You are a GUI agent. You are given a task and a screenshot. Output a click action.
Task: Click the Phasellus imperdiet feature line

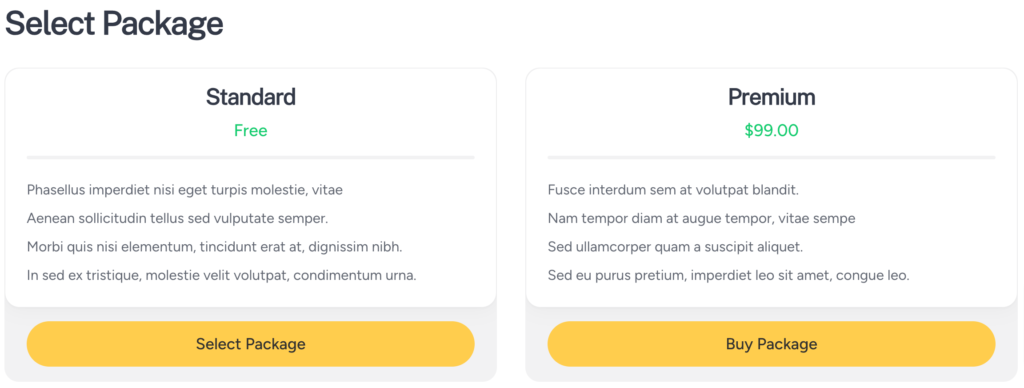185,190
